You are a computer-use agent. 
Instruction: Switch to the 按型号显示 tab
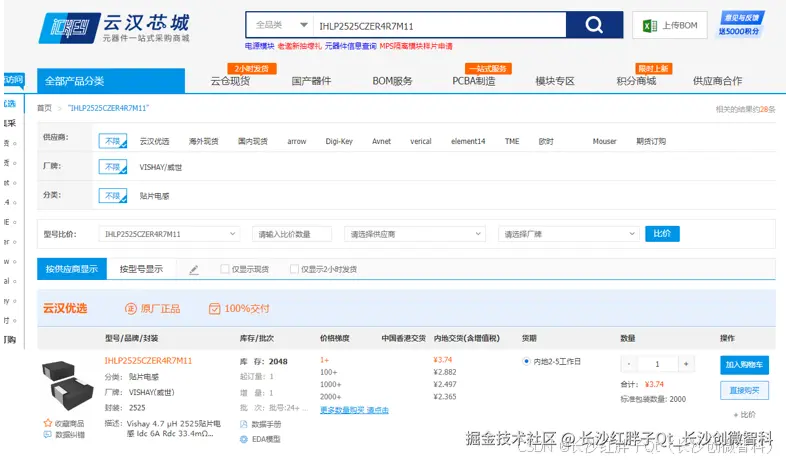click(x=141, y=269)
